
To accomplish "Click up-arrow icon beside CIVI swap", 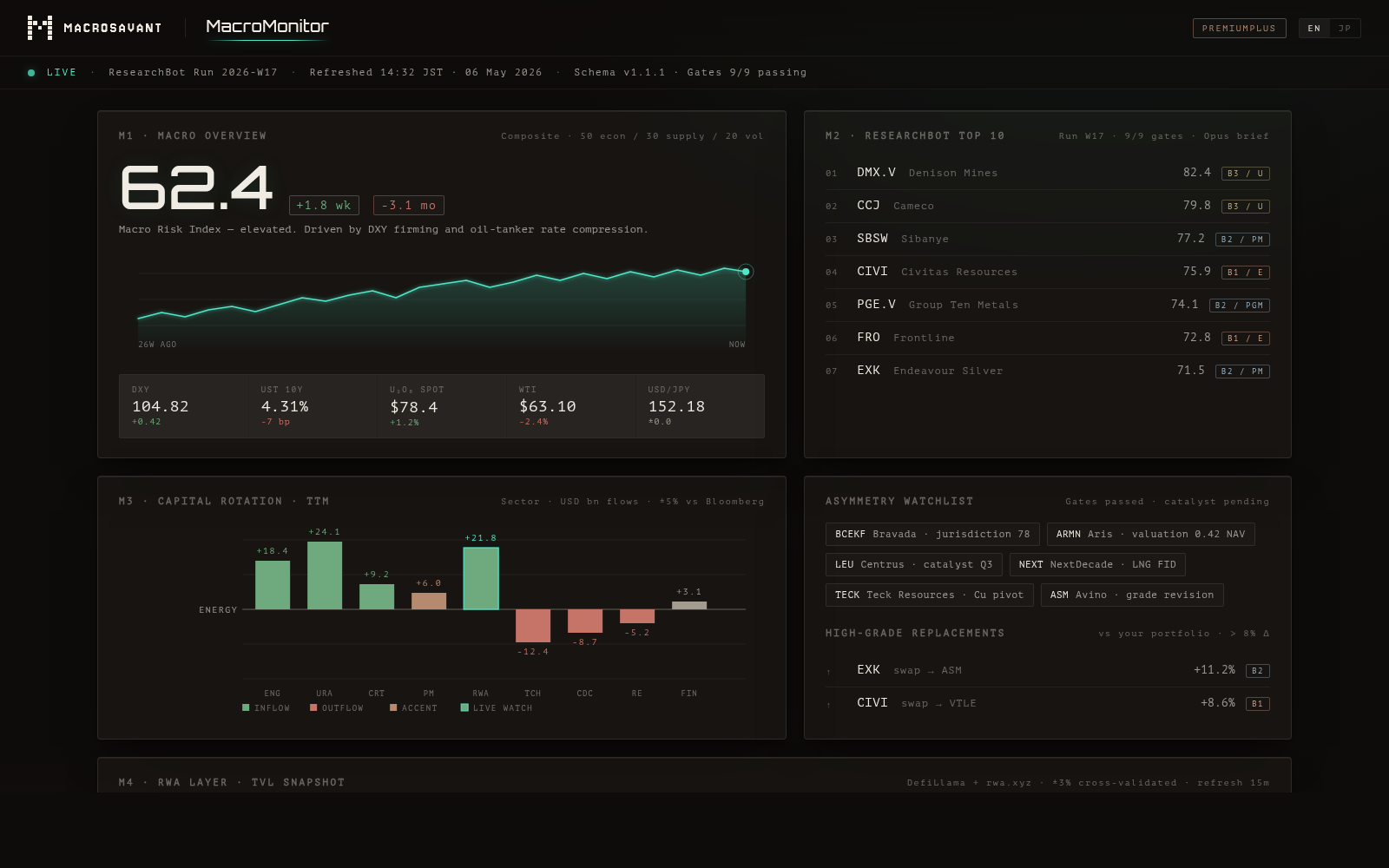I will pyautogui.click(x=829, y=705).
